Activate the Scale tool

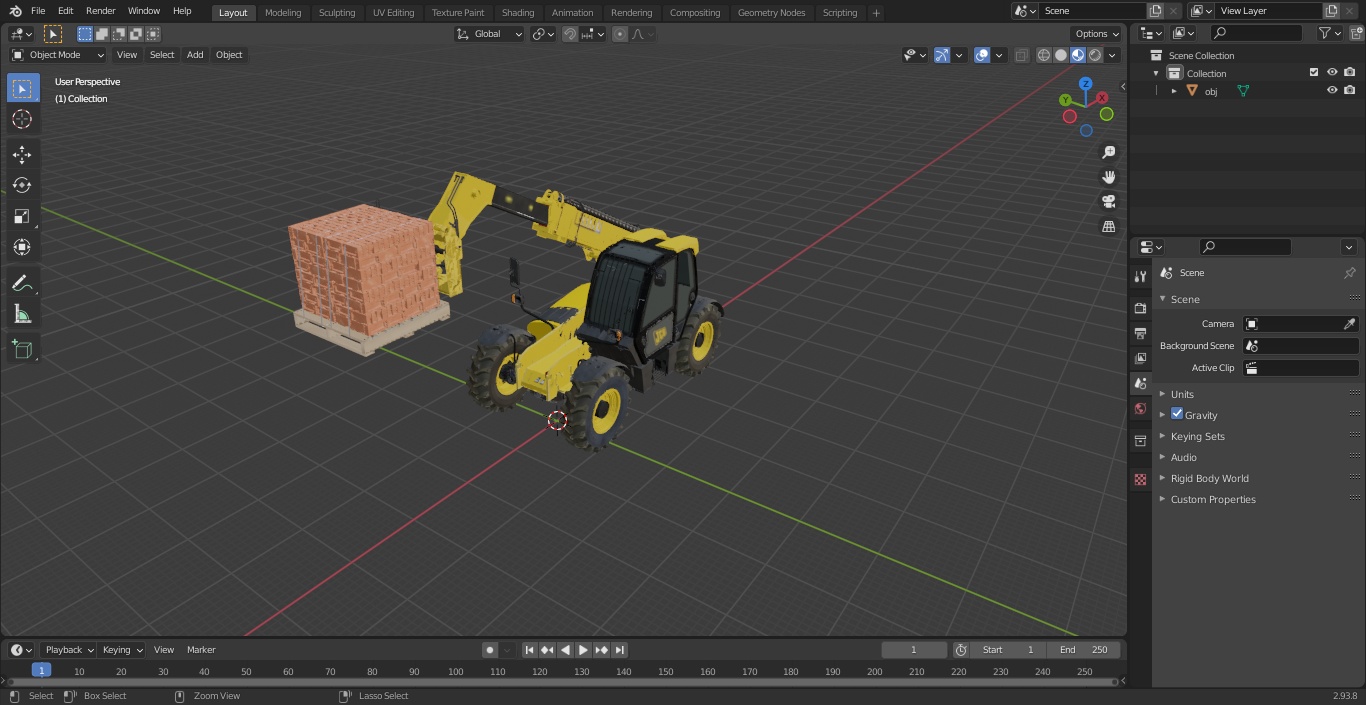coord(22,216)
